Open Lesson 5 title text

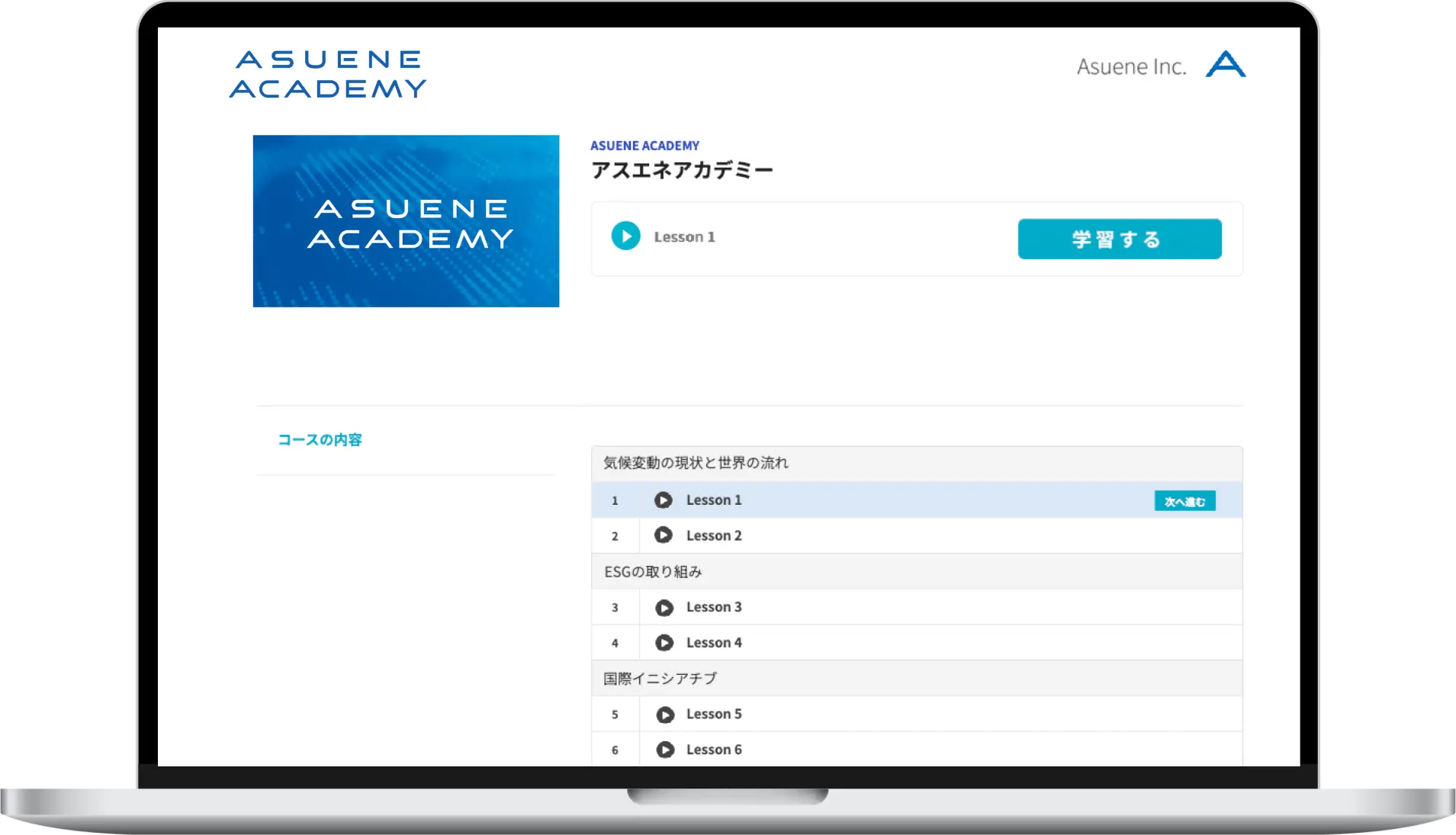coord(713,715)
